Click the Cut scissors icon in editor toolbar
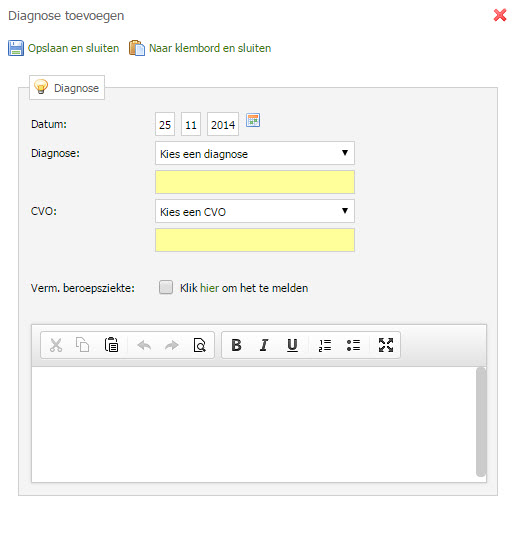 tap(56, 345)
